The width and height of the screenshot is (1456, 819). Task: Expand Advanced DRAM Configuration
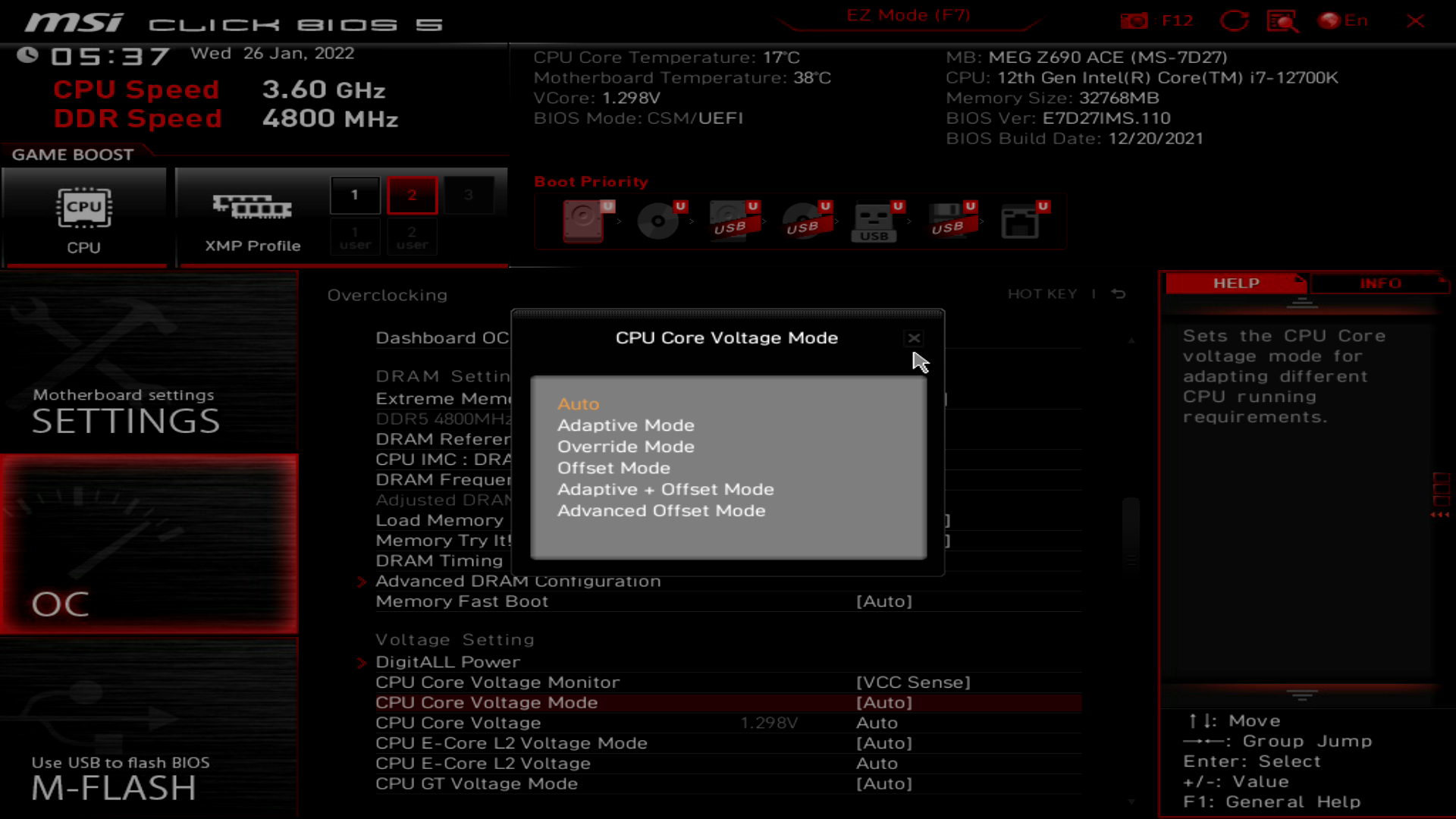[x=519, y=581]
